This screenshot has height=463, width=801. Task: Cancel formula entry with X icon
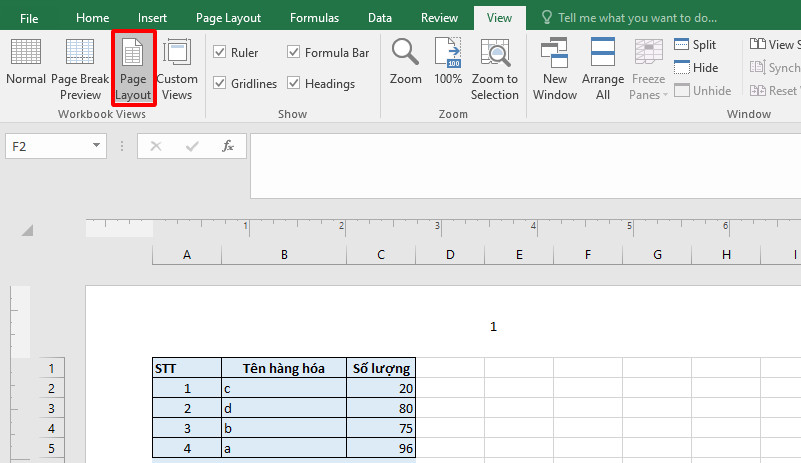tap(156, 147)
